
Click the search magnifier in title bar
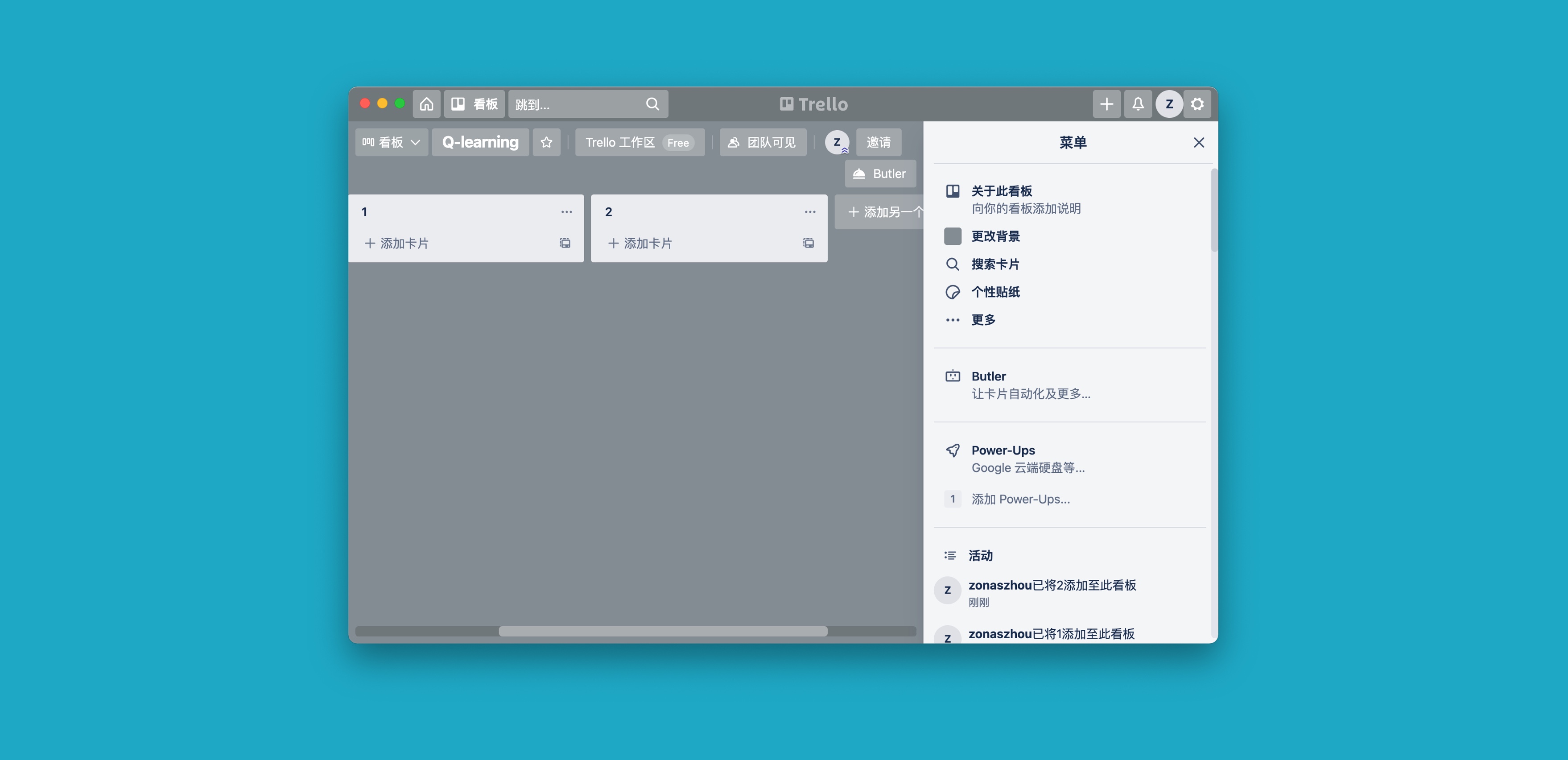652,104
